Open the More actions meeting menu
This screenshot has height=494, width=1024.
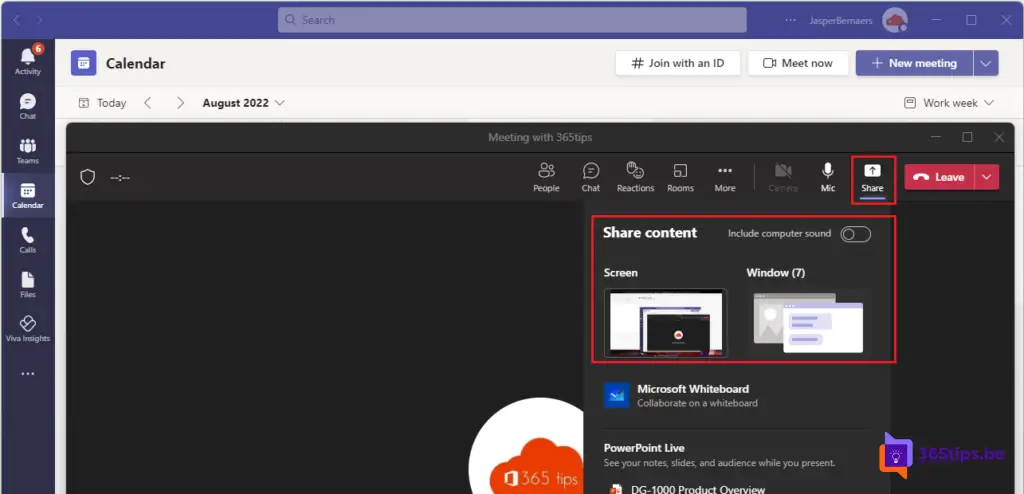pyautogui.click(x=725, y=177)
